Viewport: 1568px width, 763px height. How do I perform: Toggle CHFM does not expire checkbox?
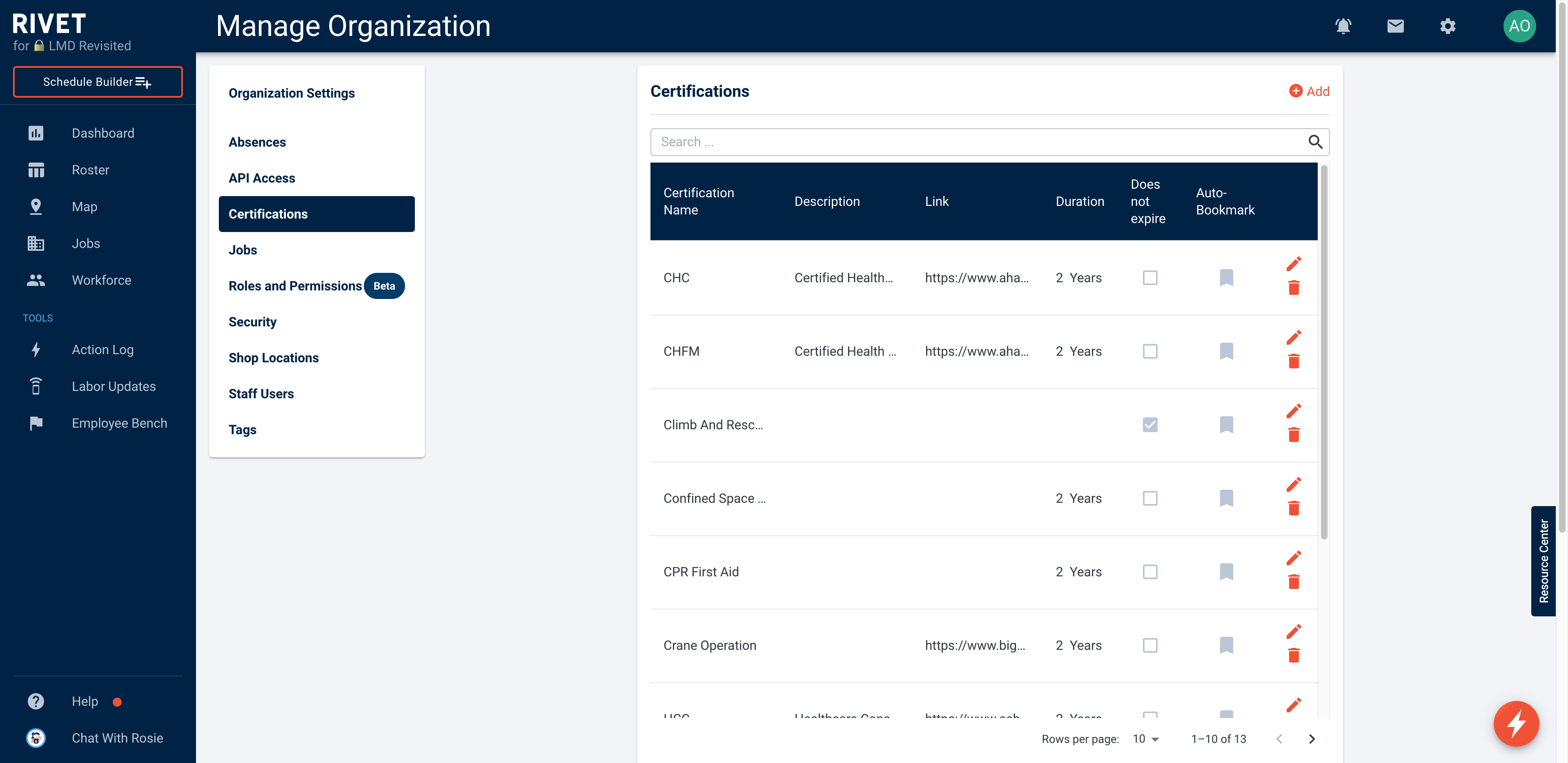click(x=1150, y=351)
